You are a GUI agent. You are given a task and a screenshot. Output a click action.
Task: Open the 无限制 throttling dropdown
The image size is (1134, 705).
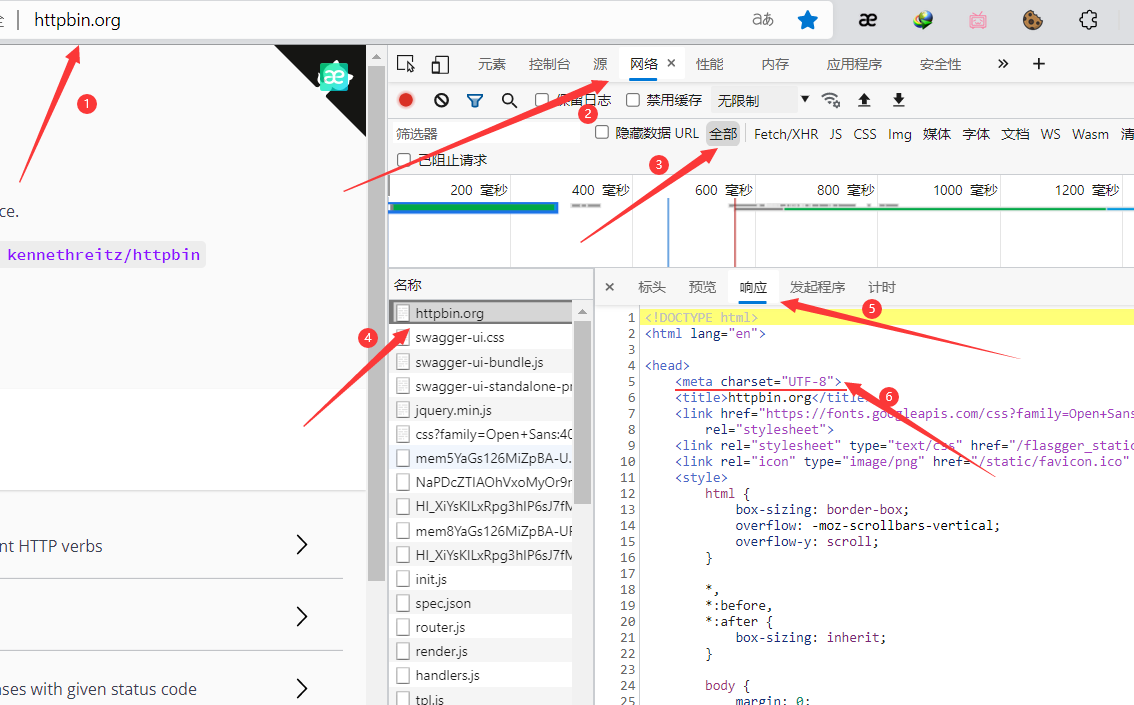click(x=762, y=100)
